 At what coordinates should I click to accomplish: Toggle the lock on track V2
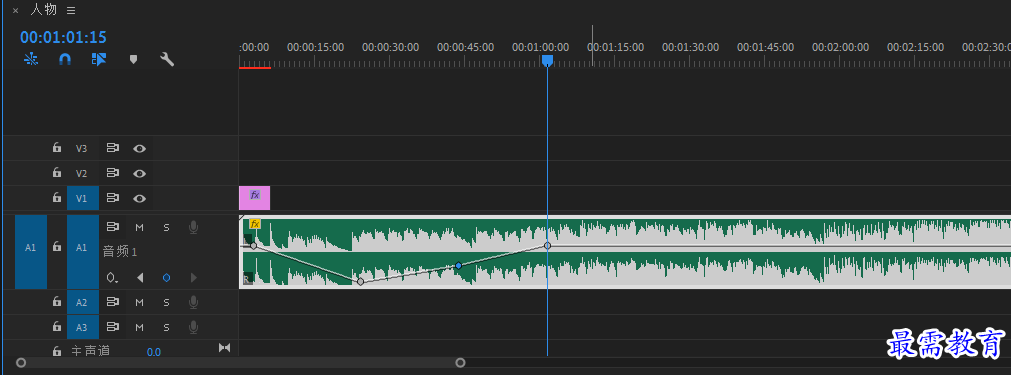click(57, 173)
